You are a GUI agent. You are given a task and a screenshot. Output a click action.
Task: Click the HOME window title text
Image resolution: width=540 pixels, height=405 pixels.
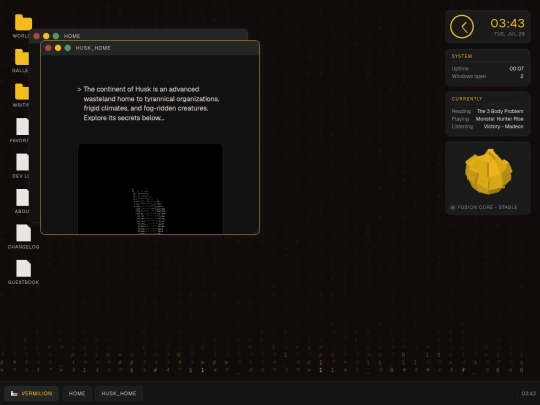72,36
